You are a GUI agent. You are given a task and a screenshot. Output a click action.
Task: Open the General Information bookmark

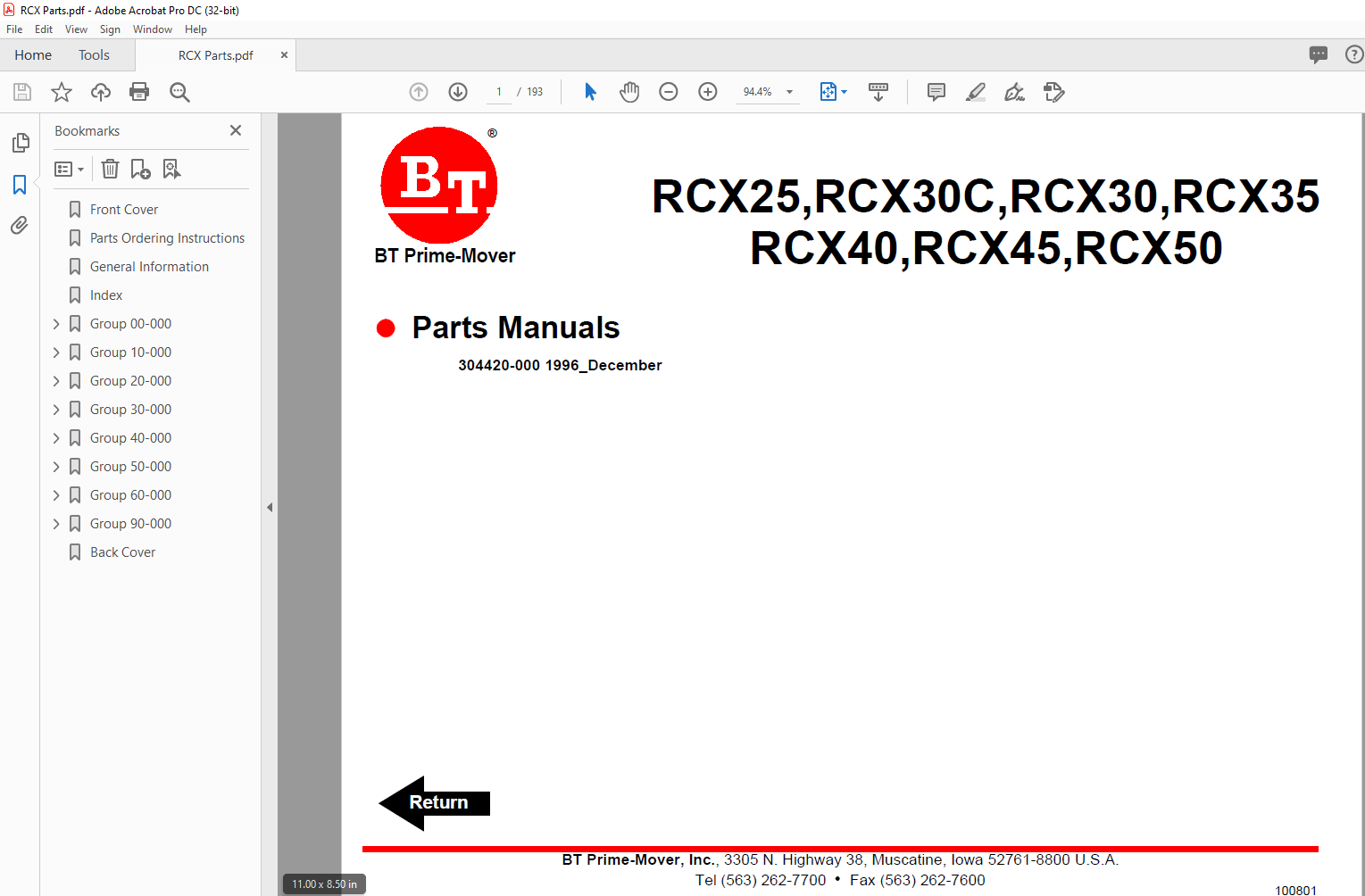click(x=149, y=267)
